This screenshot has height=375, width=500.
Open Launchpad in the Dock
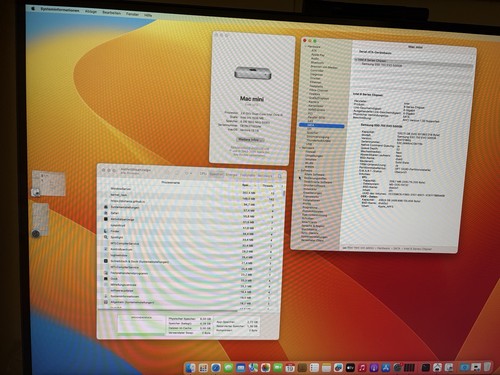tap(203, 368)
